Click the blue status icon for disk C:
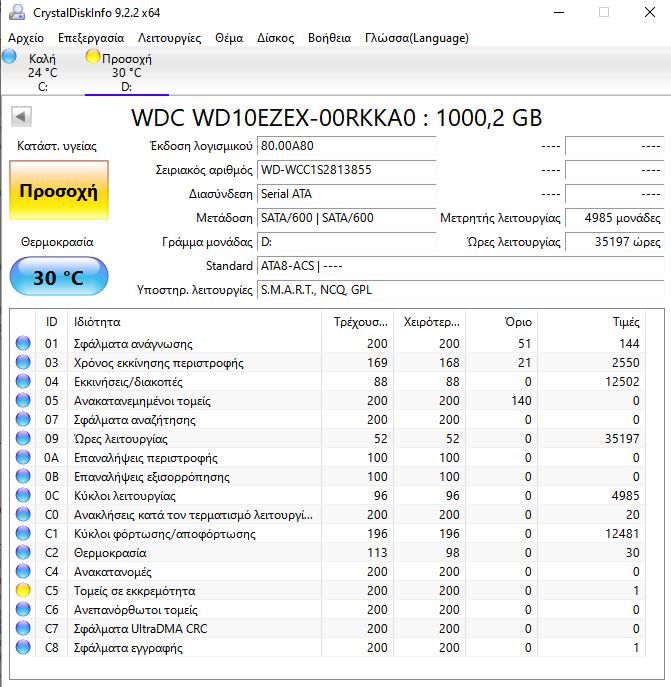The height and width of the screenshot is (687, 671). click(x=10, y=57)
